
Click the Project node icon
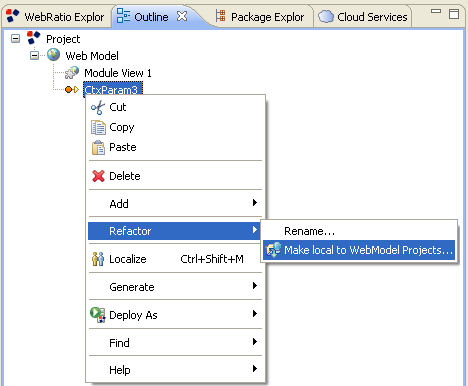pyautogui.click(x=33, y=38)
